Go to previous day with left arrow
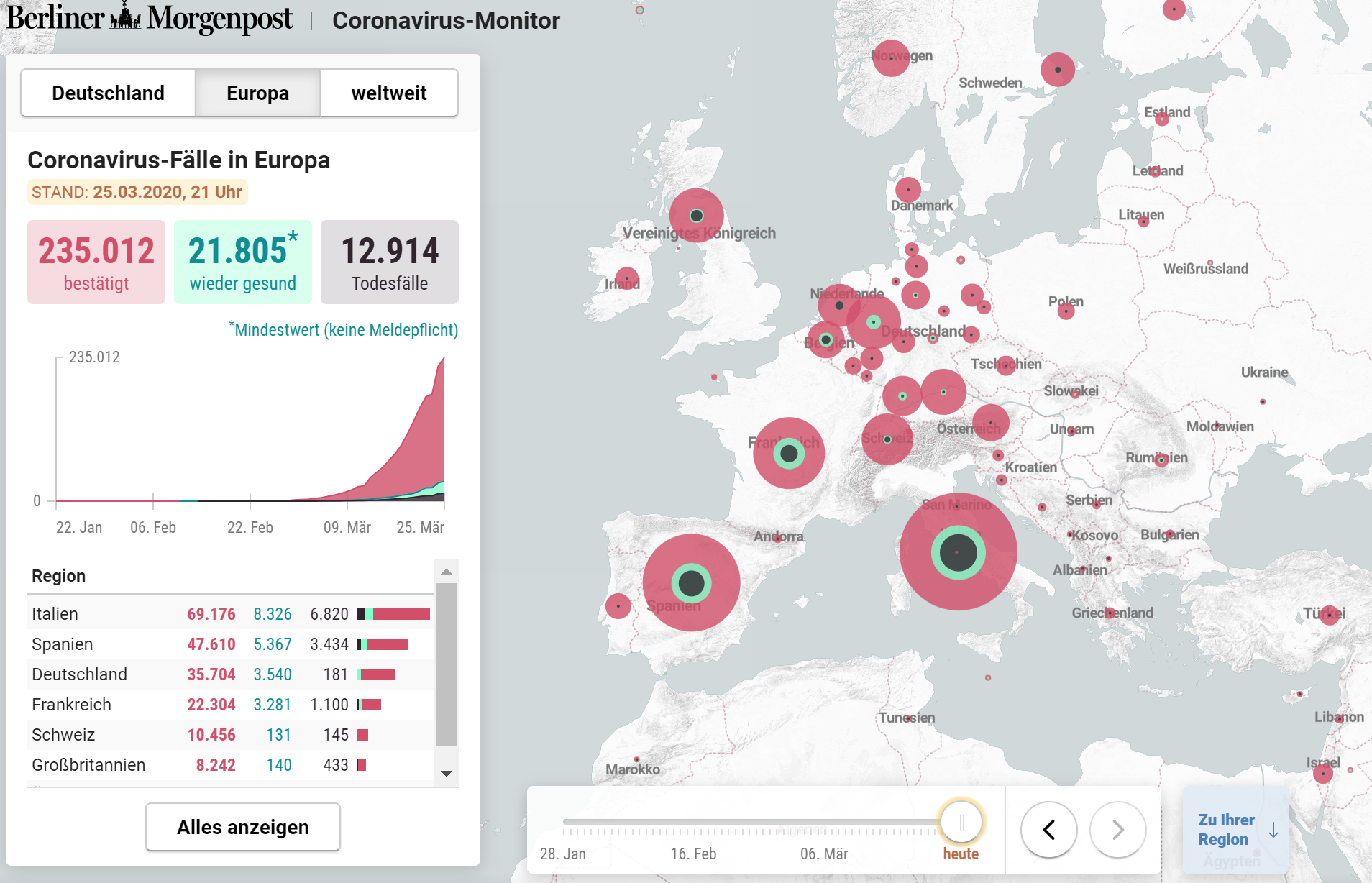The image size is (1372, 883). click(x=1049, y=830)
